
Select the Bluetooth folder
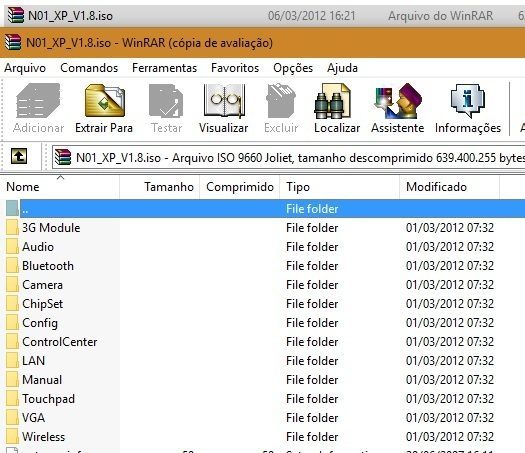pyautogui.click(x=48, y=266)
